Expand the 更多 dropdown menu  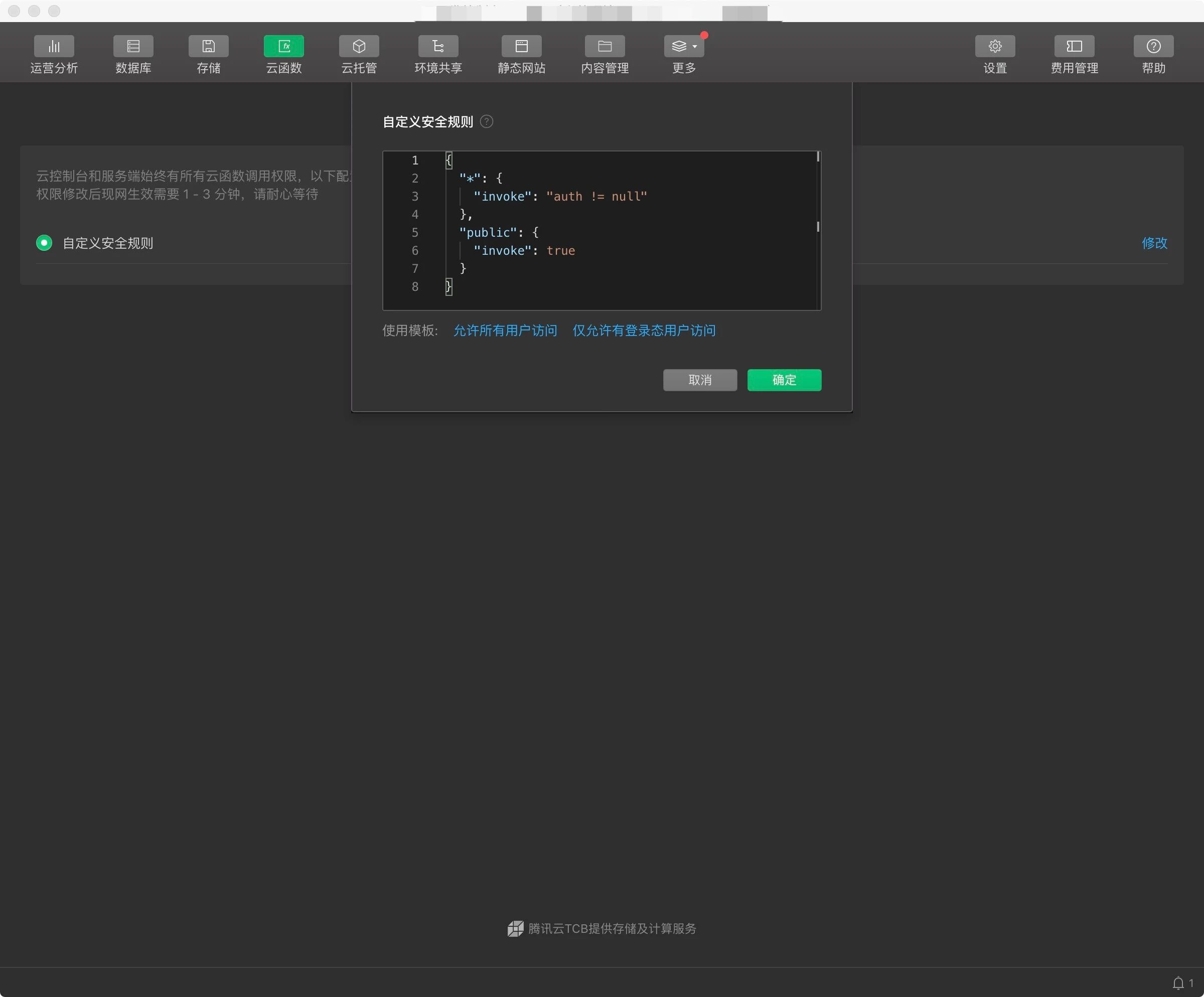point(684,47)
